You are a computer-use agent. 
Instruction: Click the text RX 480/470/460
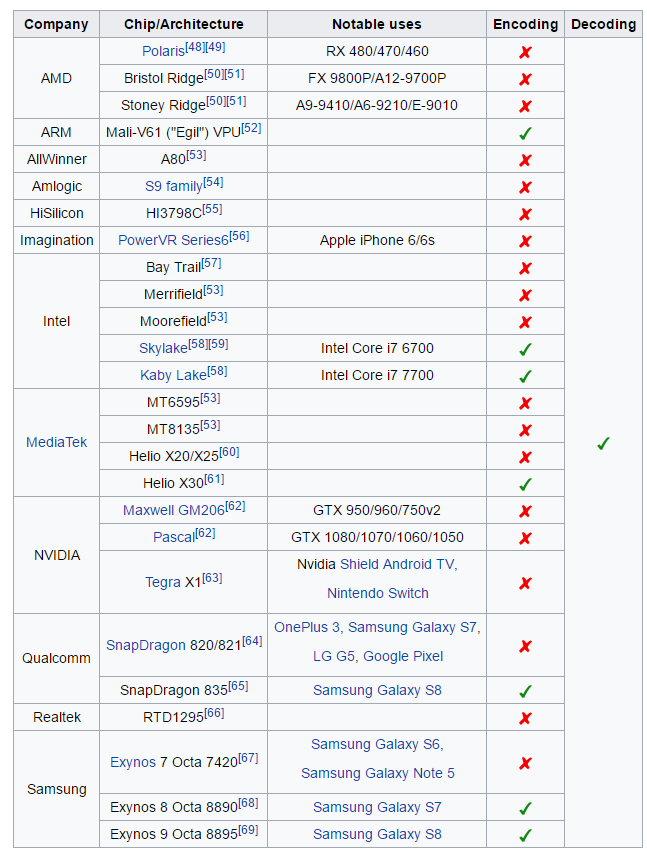click(x=377, y=51)
